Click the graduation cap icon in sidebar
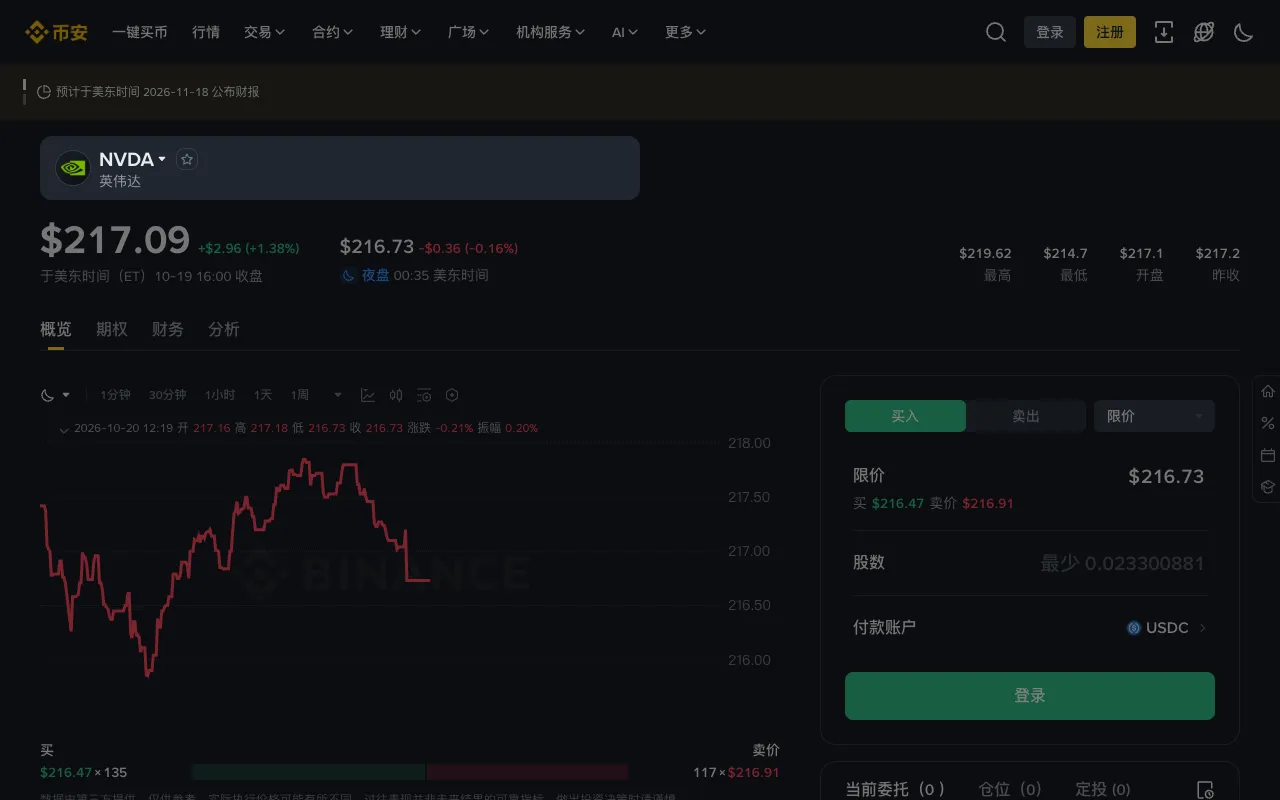 (1268, 487)
